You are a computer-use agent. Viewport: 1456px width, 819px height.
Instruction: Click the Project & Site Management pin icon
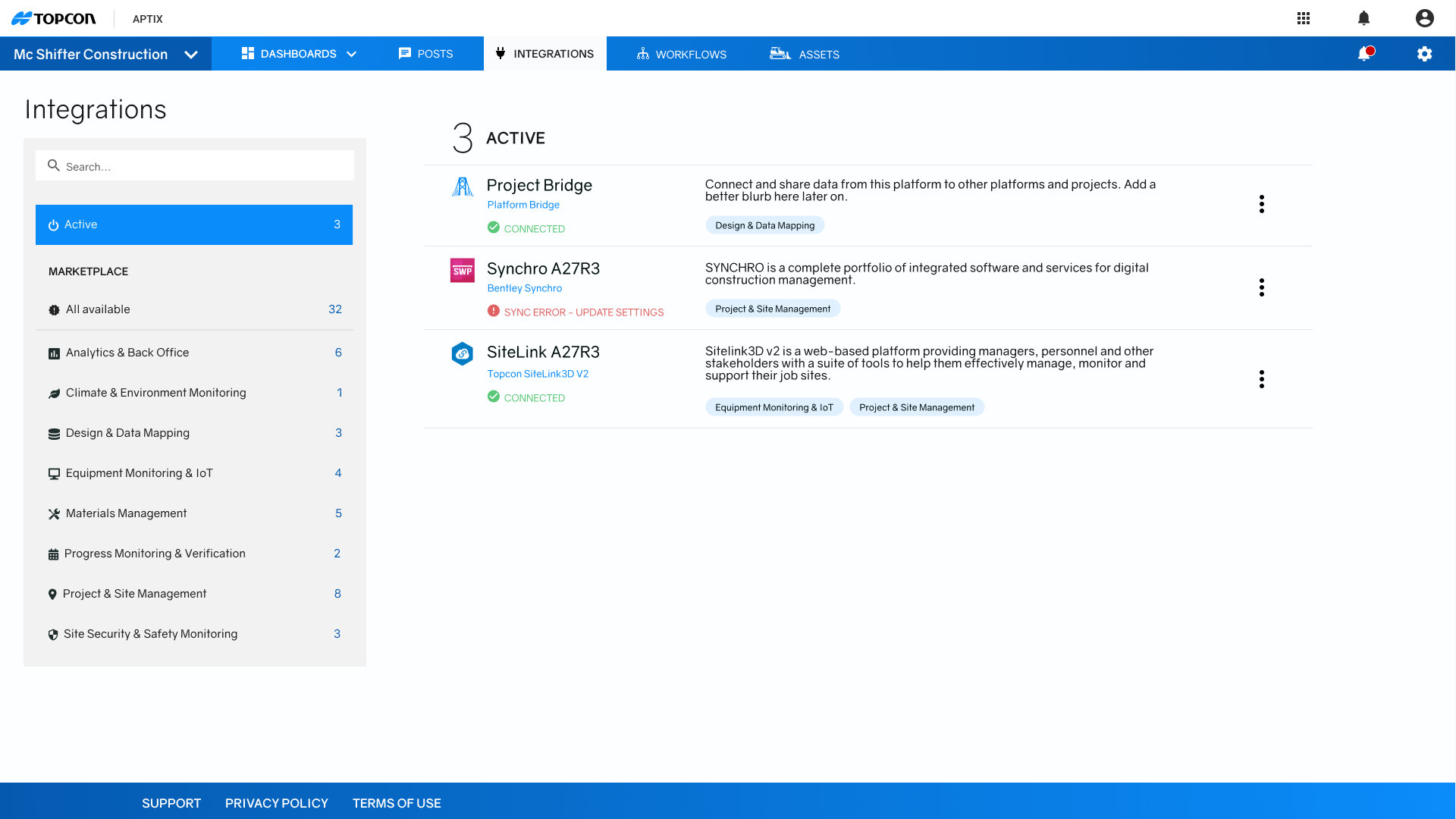click(52, 595)
